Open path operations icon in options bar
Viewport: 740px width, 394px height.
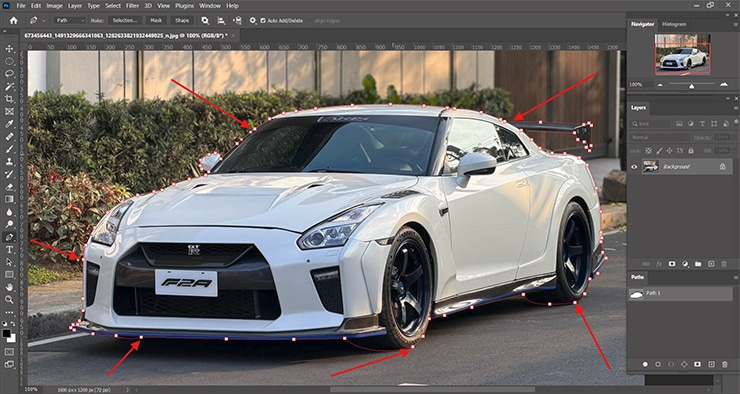coord(205,20)
